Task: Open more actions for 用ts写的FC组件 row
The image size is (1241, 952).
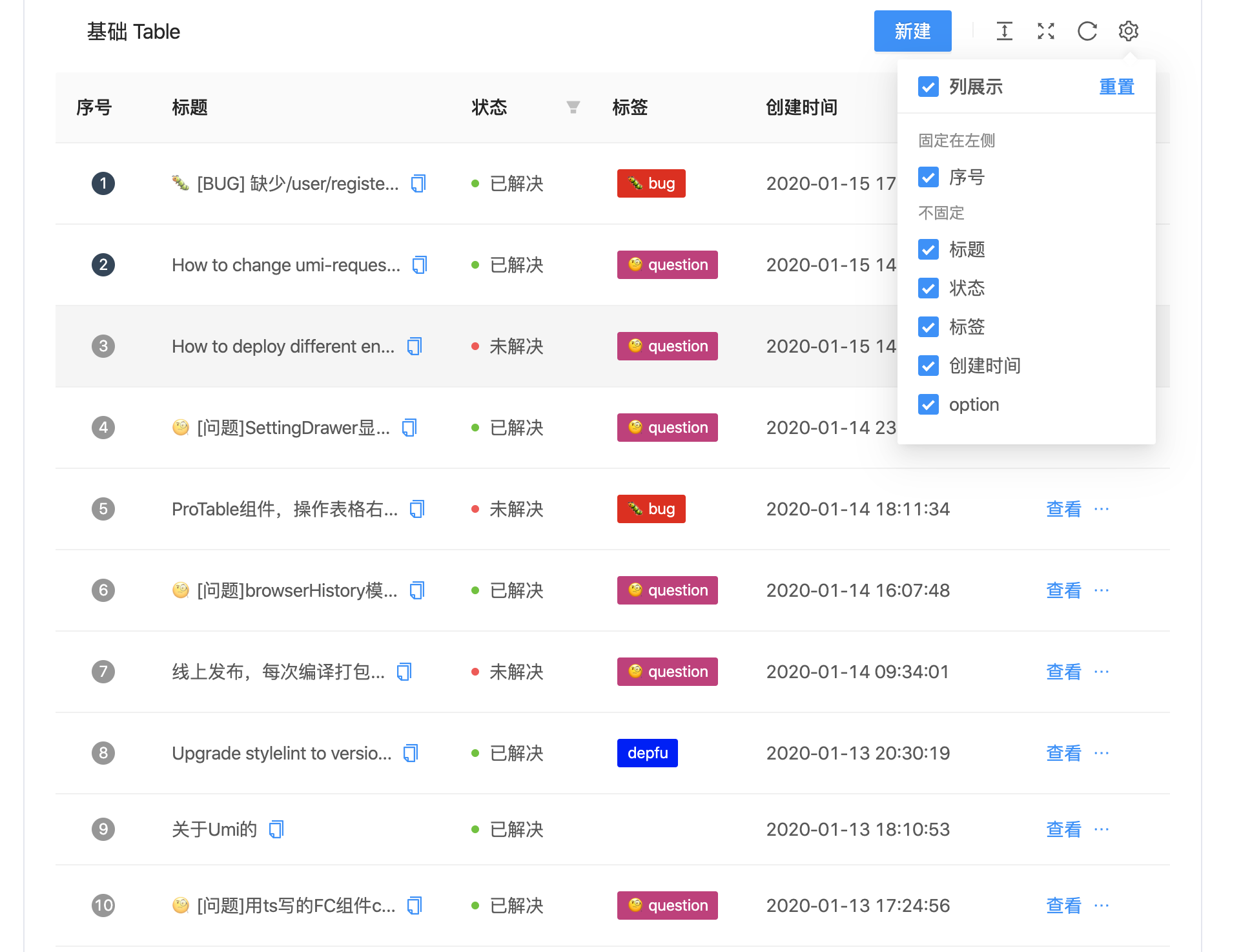Action: coord(1102,905)
